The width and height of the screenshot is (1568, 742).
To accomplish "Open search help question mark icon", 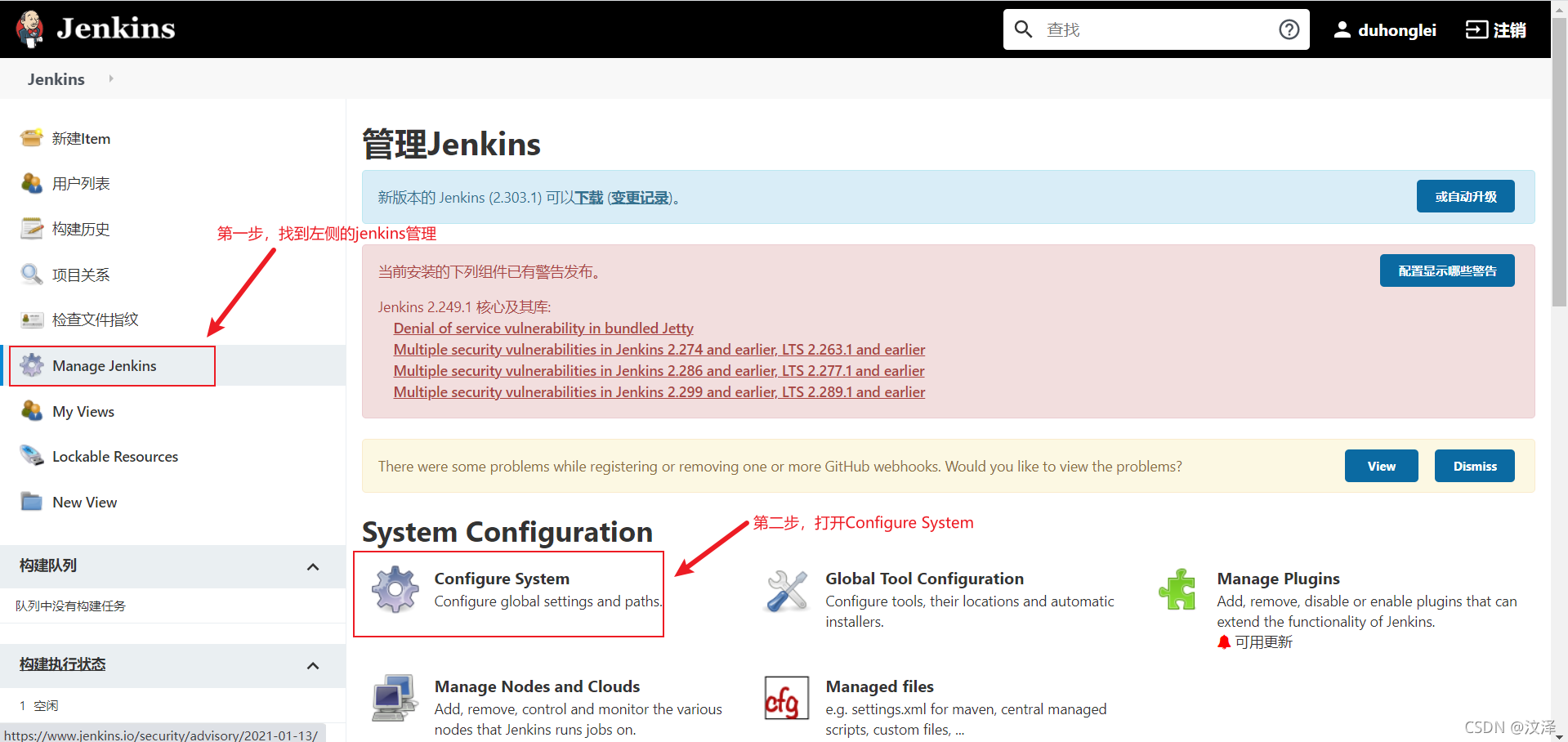I will tap(1289, 29).
